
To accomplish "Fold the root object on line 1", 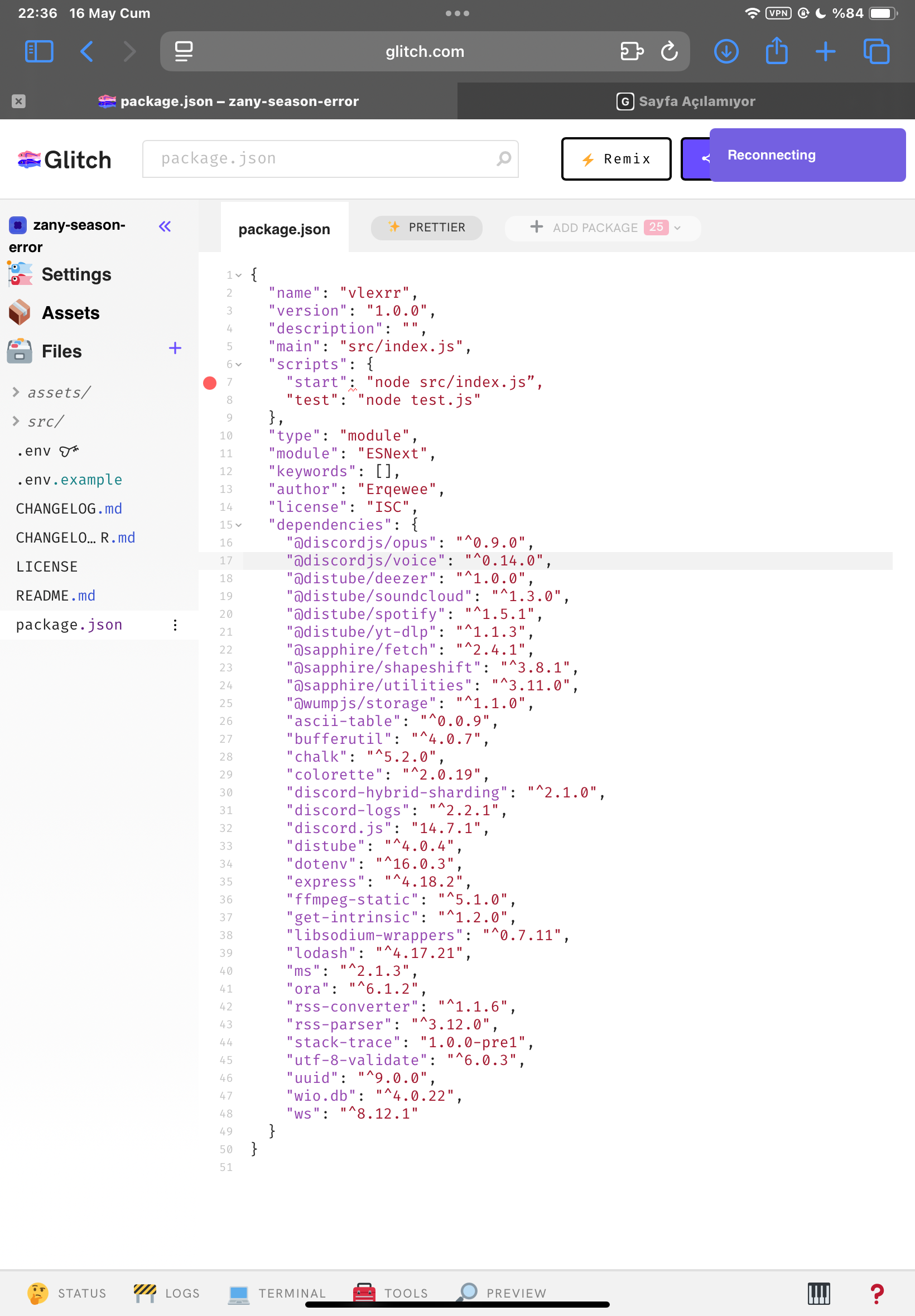I will point(238,275).
